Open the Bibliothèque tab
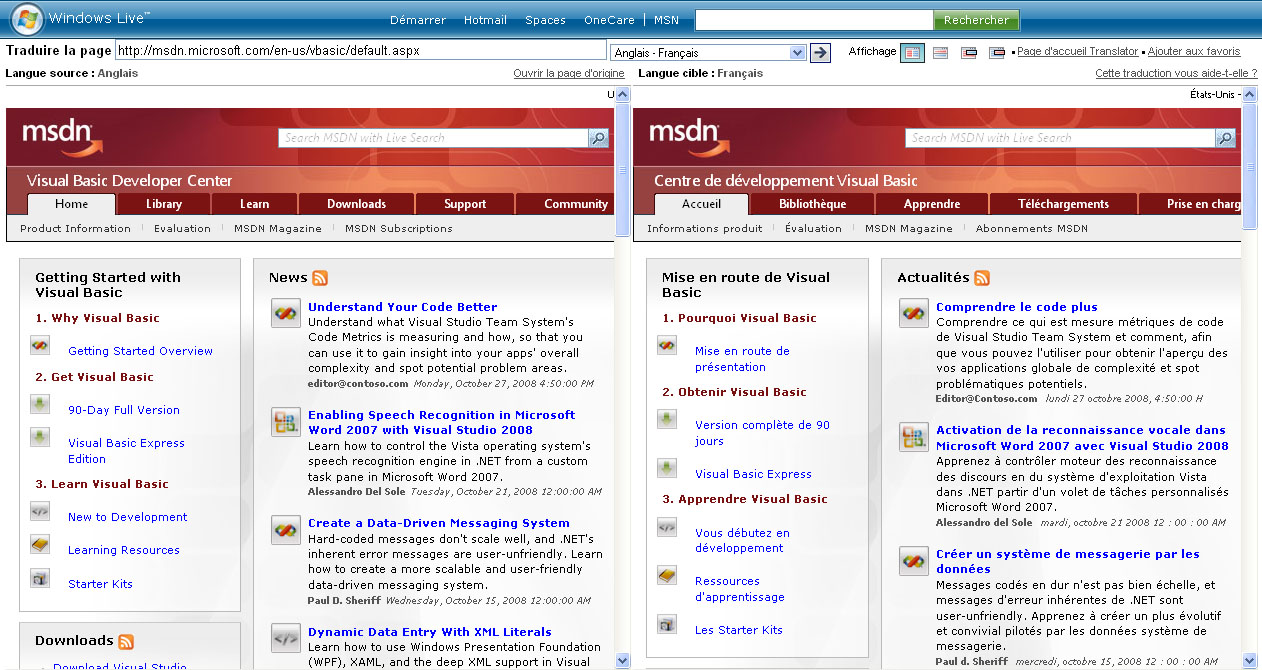This screenshot has width=1262, height=670. (813, 204)
